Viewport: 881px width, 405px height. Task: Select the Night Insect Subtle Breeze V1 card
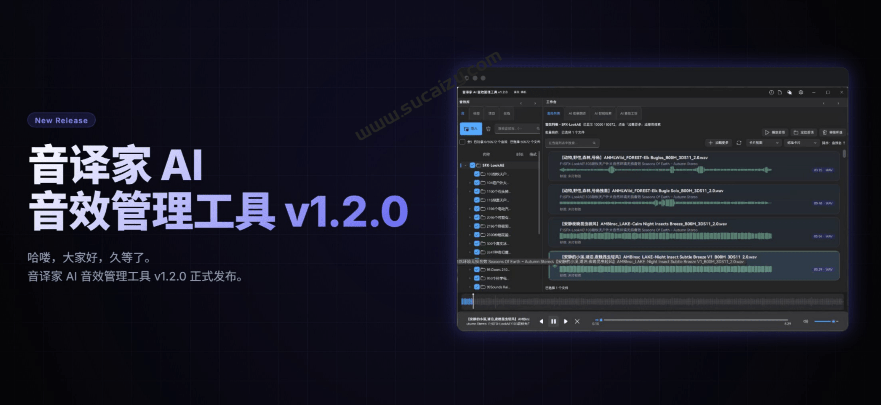(694, 265)
